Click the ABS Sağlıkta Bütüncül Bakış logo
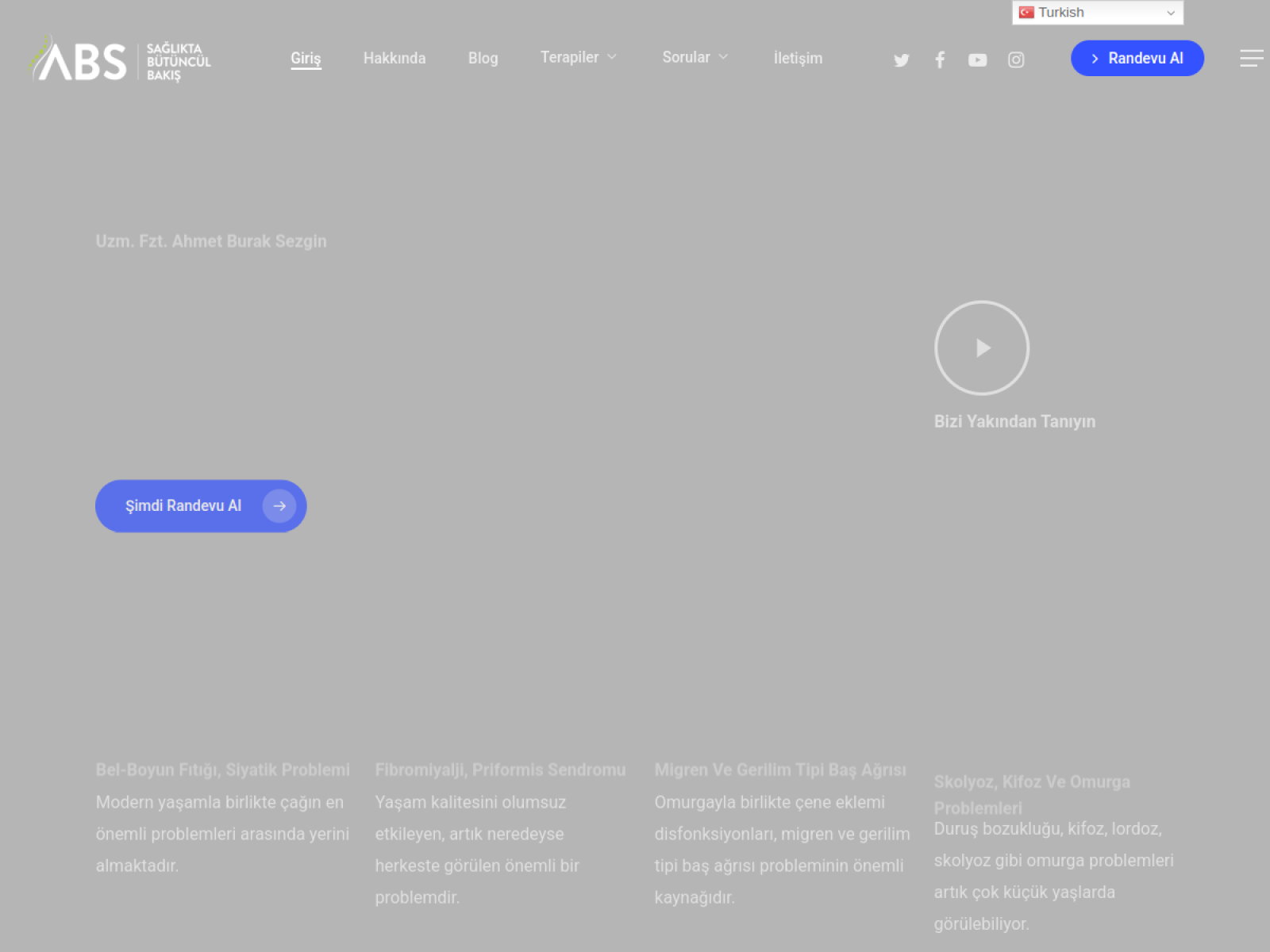The width and height of the screenshot is (1270, 952). click(x=121, y=59)
